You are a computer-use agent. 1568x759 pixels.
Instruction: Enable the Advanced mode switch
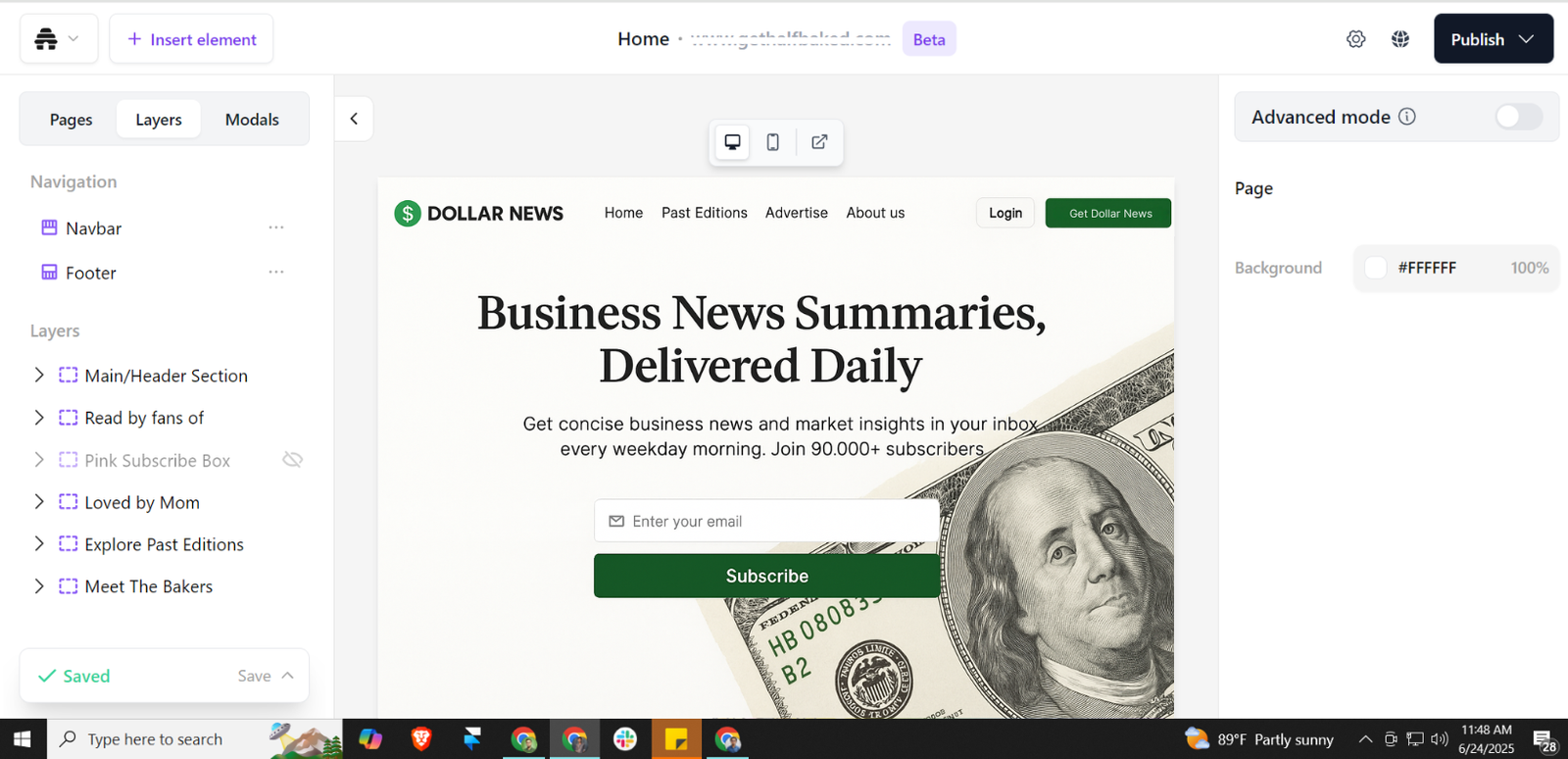[x=1518, y=117]
